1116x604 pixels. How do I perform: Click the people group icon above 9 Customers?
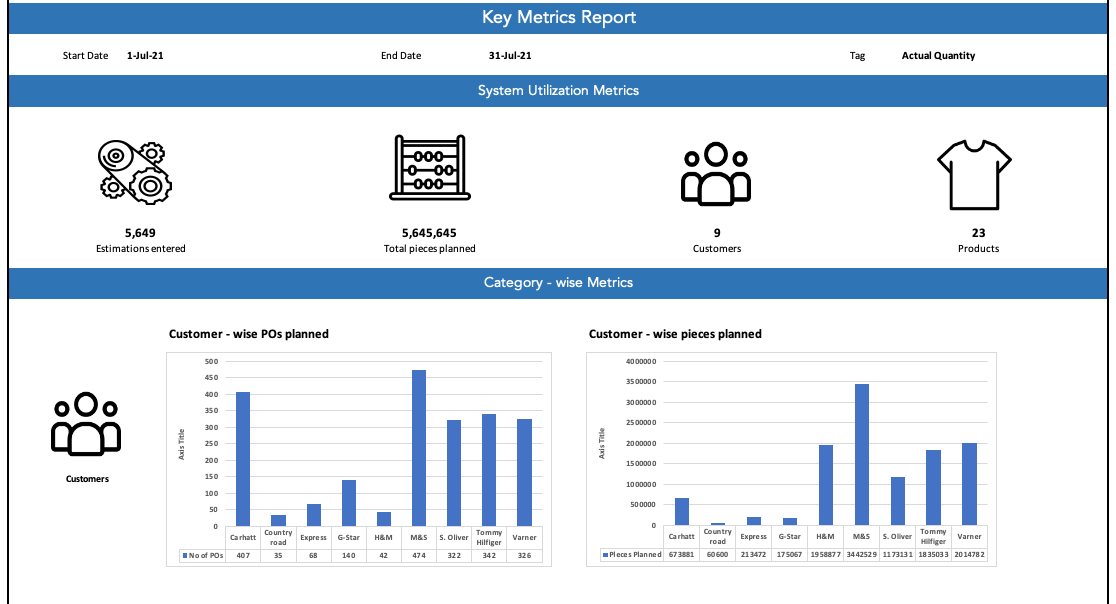[716, 173]
